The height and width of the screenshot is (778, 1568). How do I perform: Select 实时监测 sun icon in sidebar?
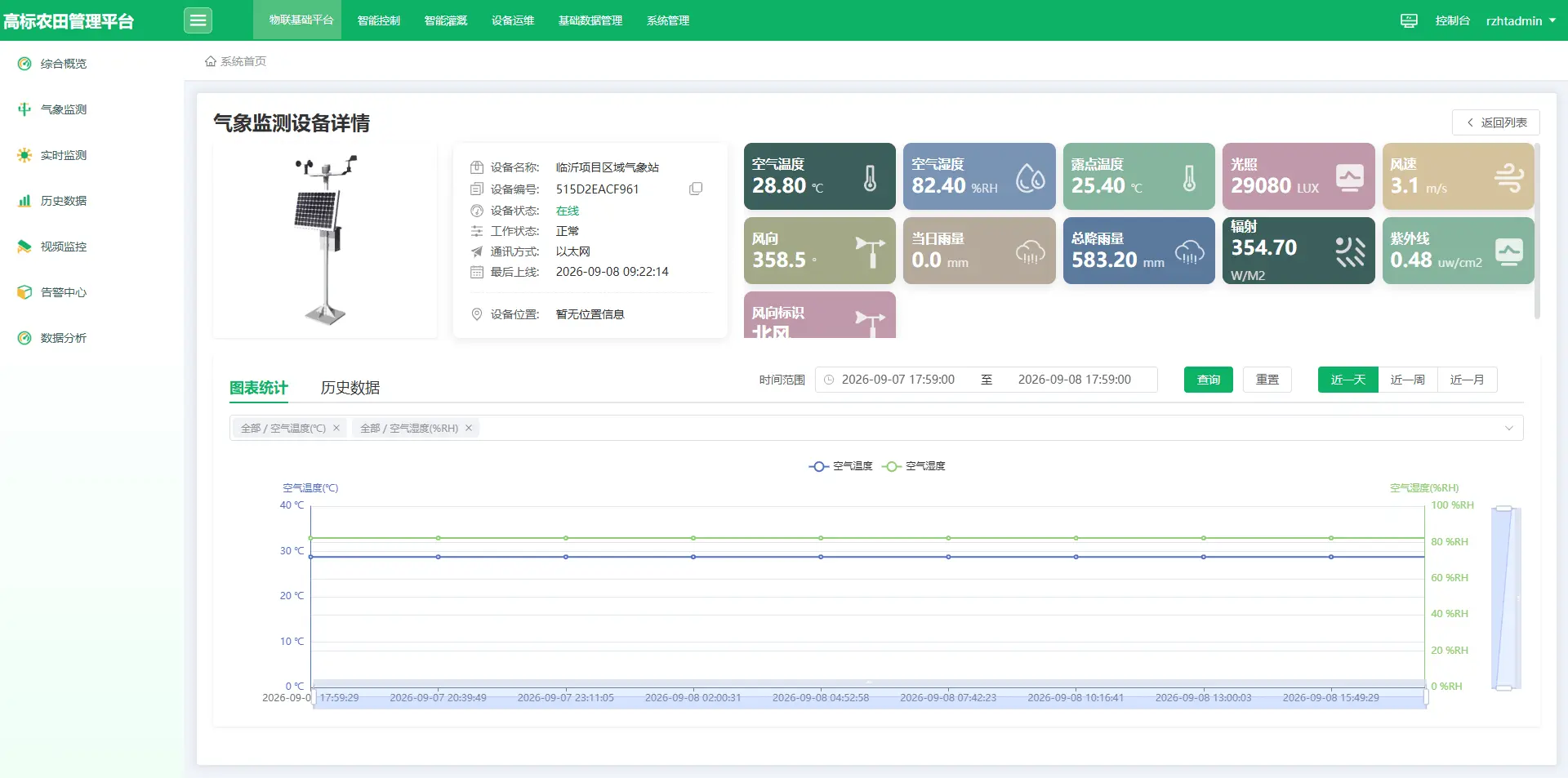[x=24, y=155]
